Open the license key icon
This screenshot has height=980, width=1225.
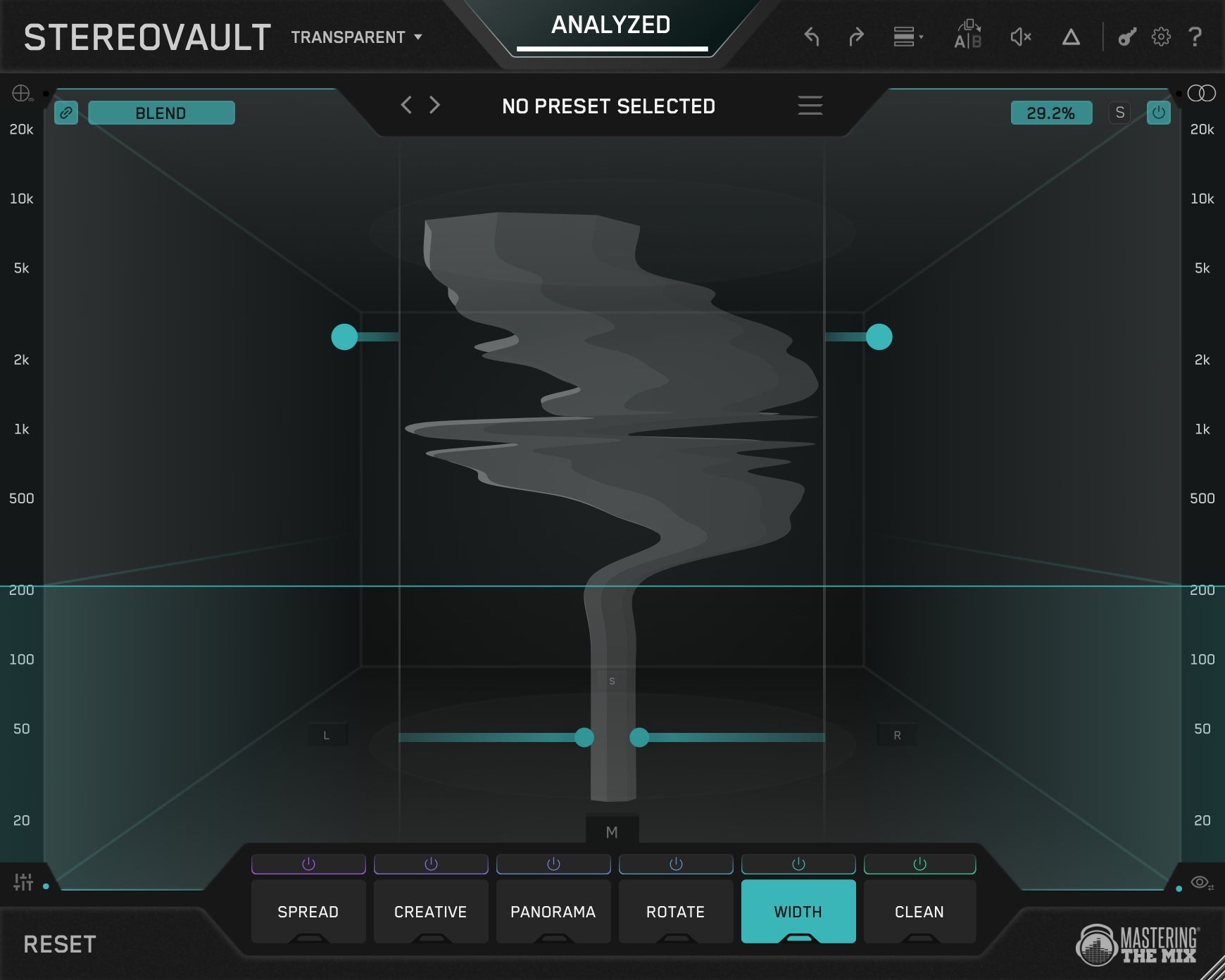[1127, 37]
